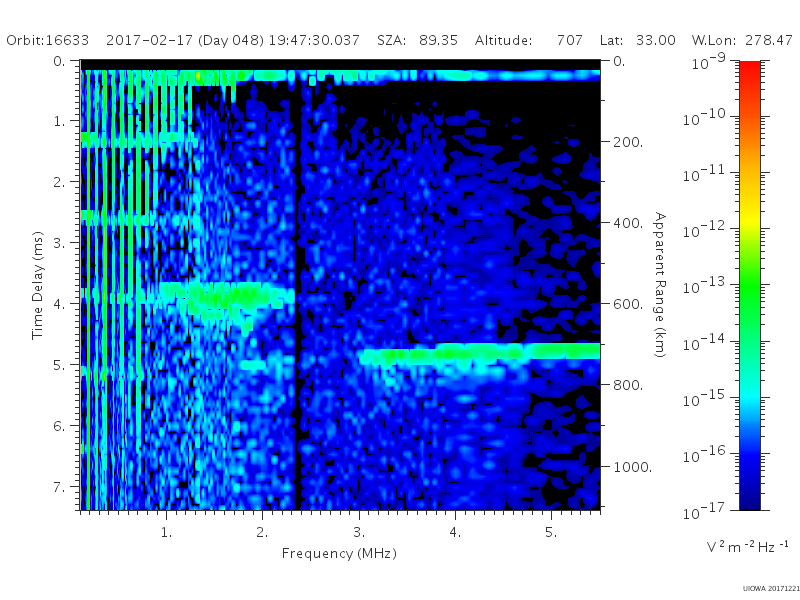
Task: Click the 400. apparent range label
Action: pyautogui.click(x=628, y=223)
